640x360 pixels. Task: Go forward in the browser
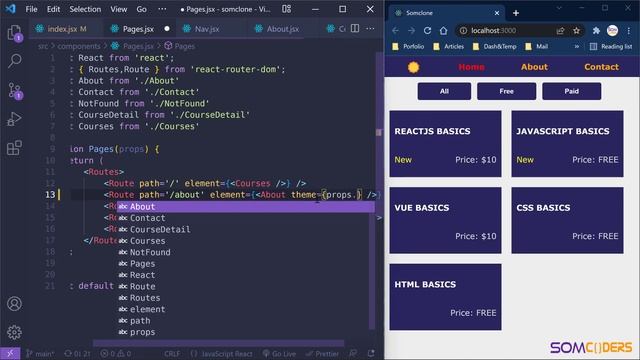411,31
